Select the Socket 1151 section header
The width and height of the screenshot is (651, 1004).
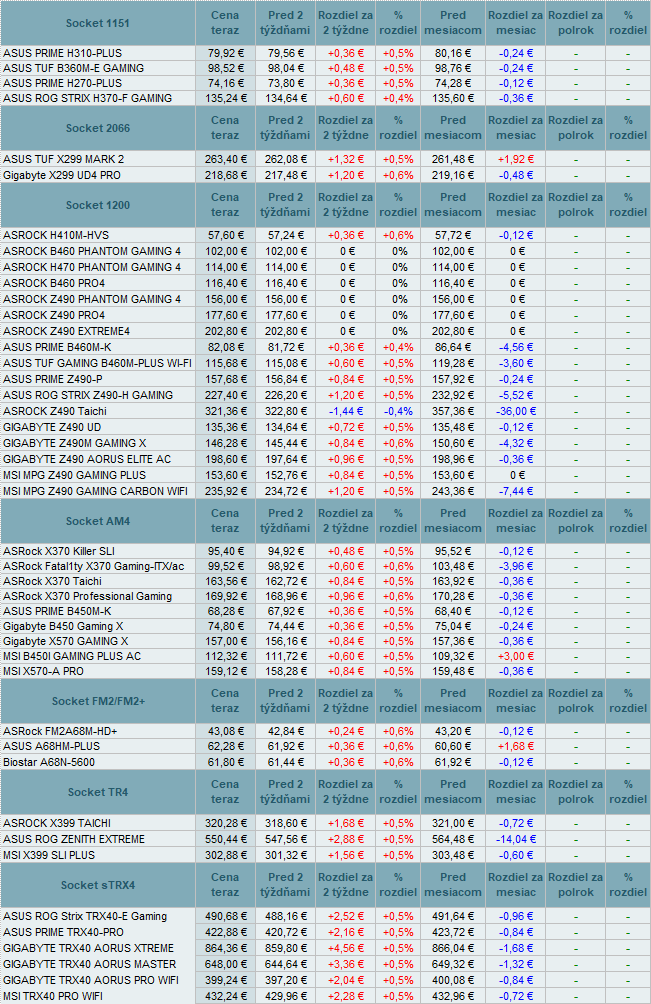(97, 23)
